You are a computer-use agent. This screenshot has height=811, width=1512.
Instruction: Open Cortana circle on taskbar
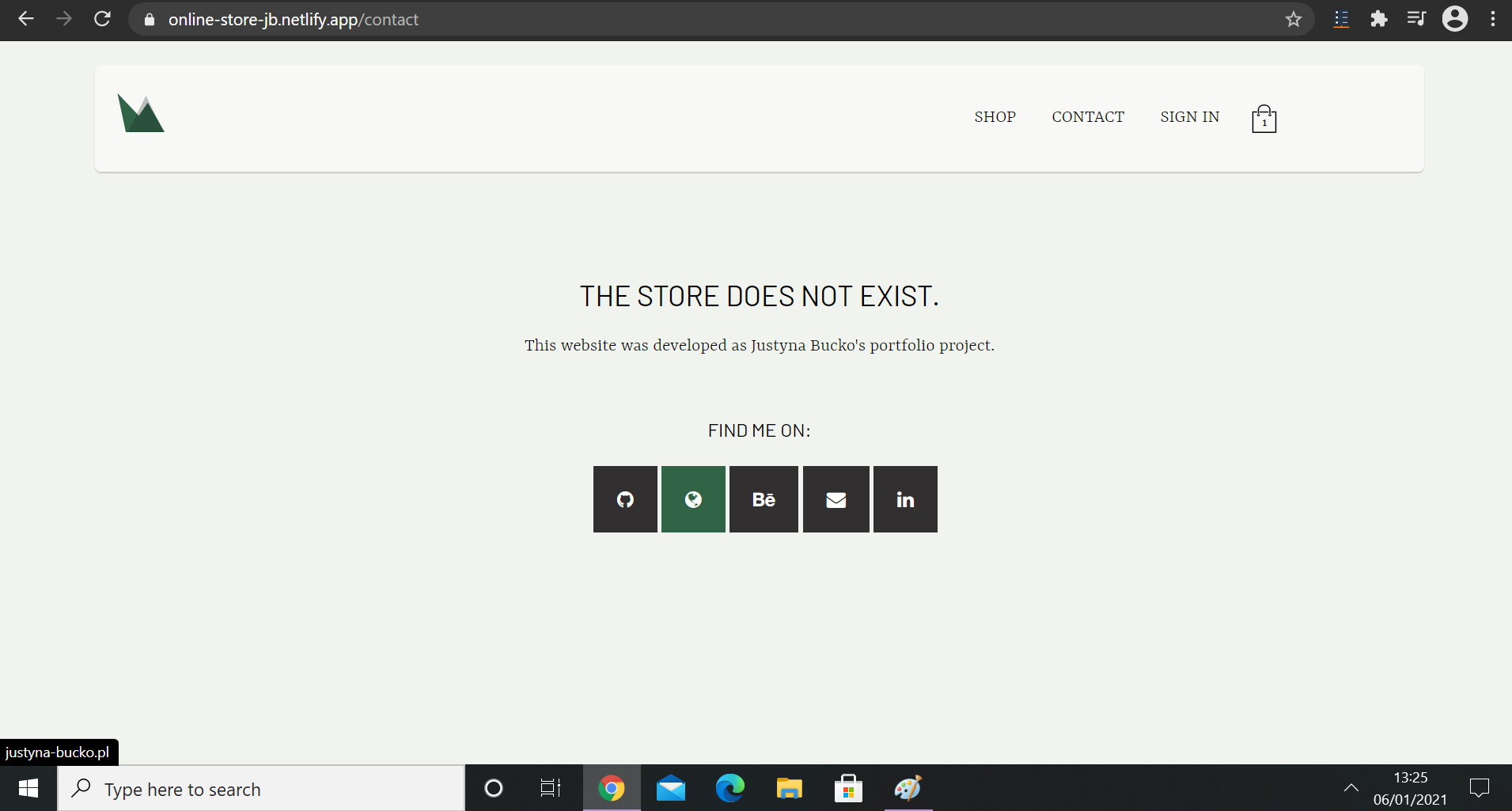(494, 788)
